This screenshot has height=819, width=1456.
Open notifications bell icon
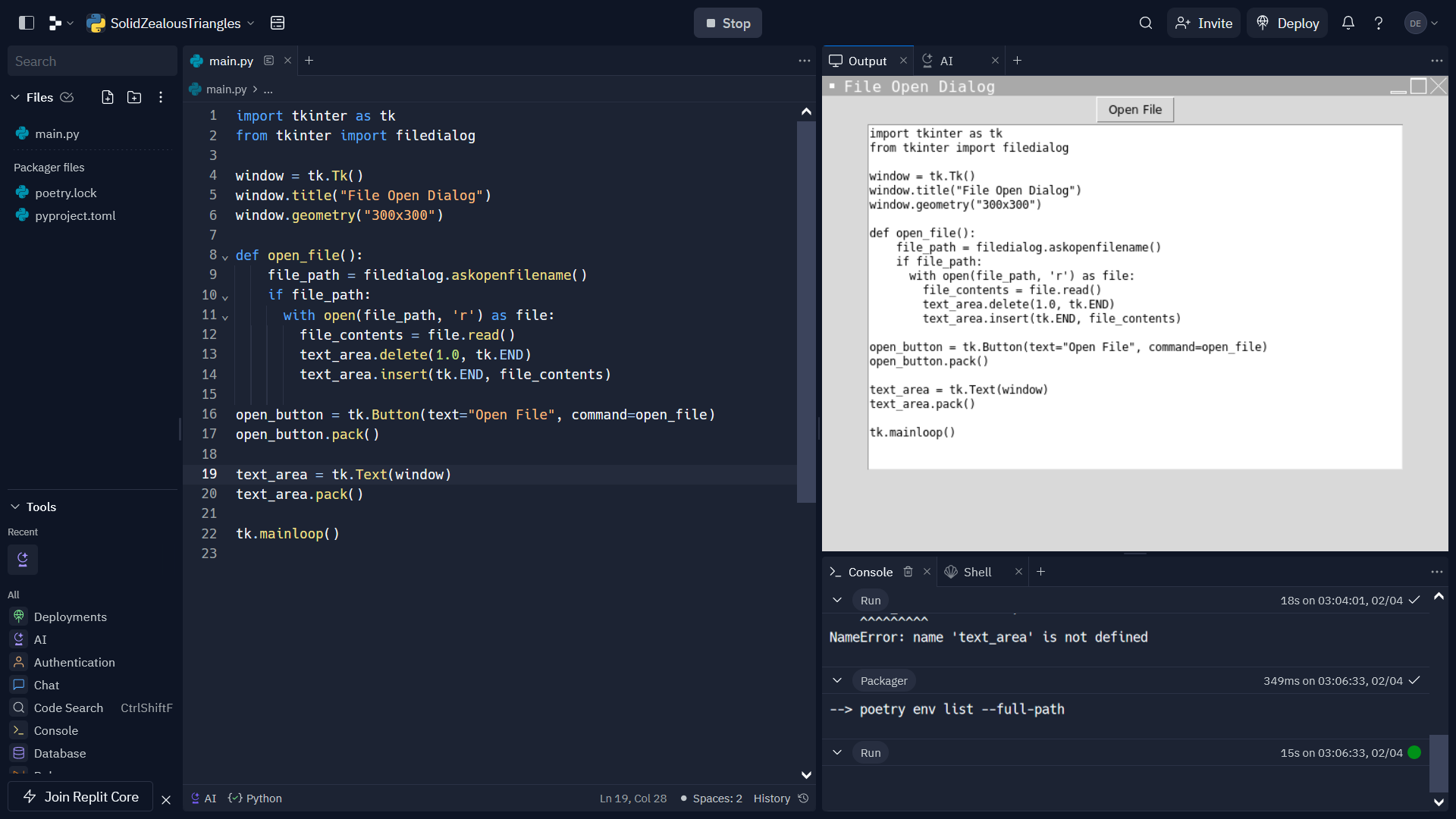pos(1348,23)
